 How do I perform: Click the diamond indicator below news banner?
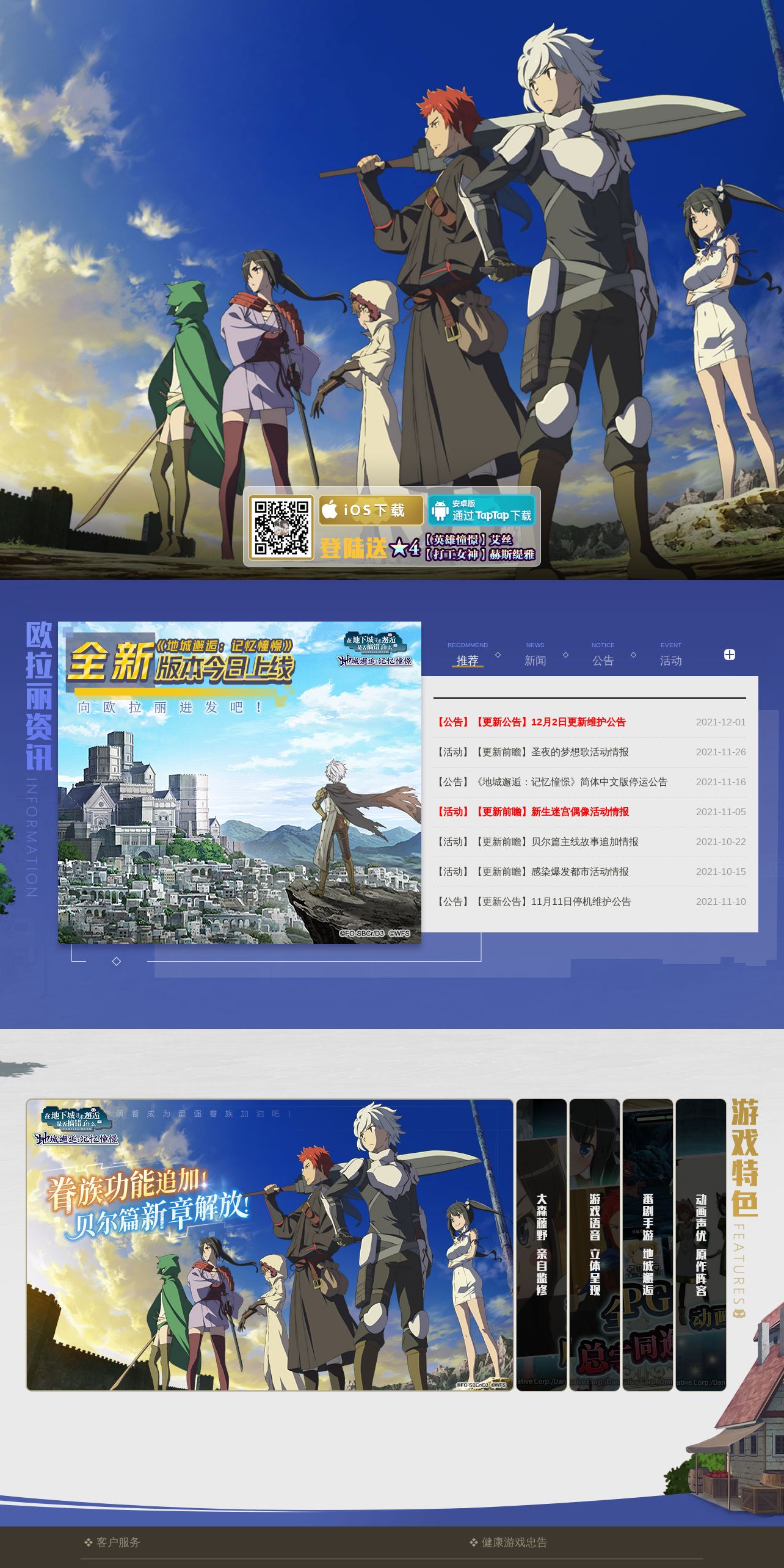tap(117, 961)
